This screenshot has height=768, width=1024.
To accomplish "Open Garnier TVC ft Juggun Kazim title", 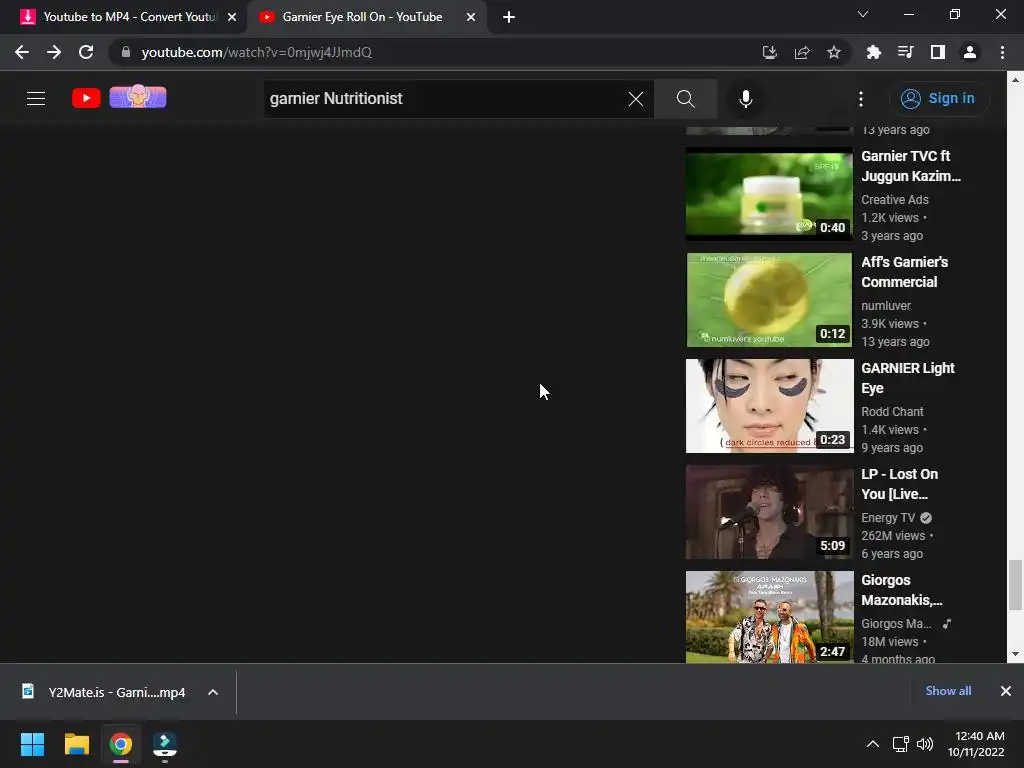I will (x=910, y=166).
